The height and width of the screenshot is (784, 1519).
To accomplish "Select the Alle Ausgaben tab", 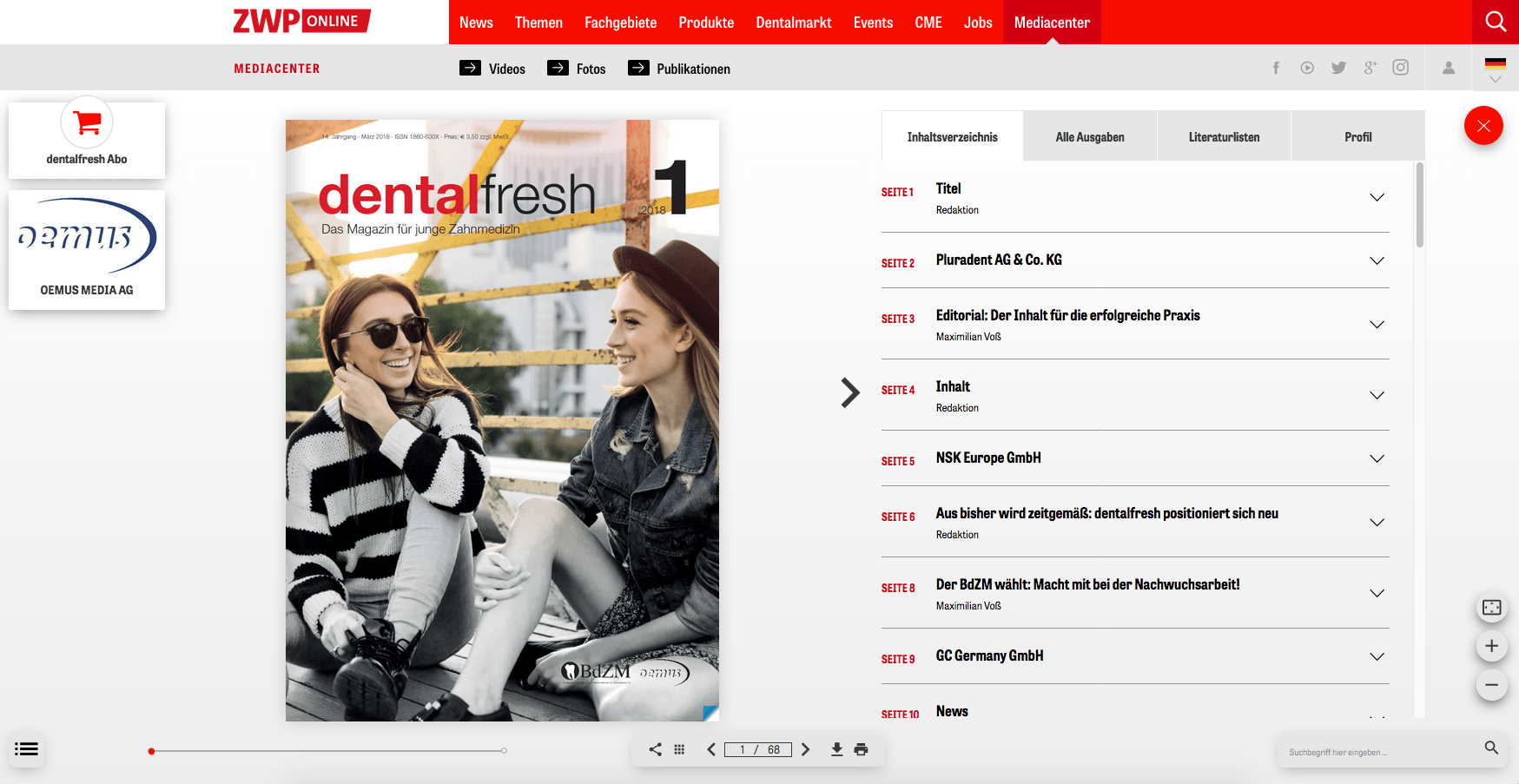I will tap(1090, 136).
